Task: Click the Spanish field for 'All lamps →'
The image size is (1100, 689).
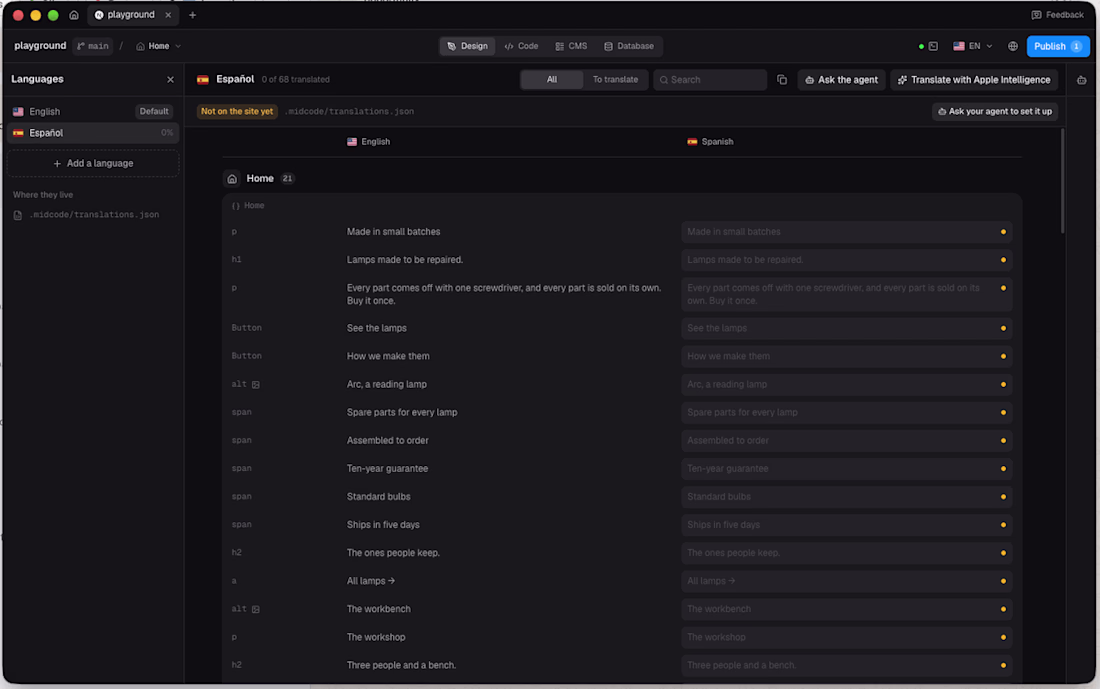Action: 847,581
